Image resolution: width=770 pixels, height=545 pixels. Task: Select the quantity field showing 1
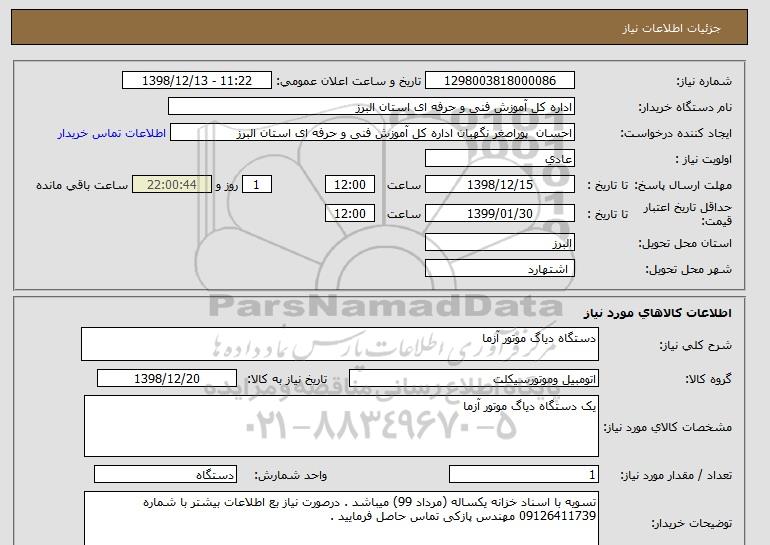click(523, 475)
